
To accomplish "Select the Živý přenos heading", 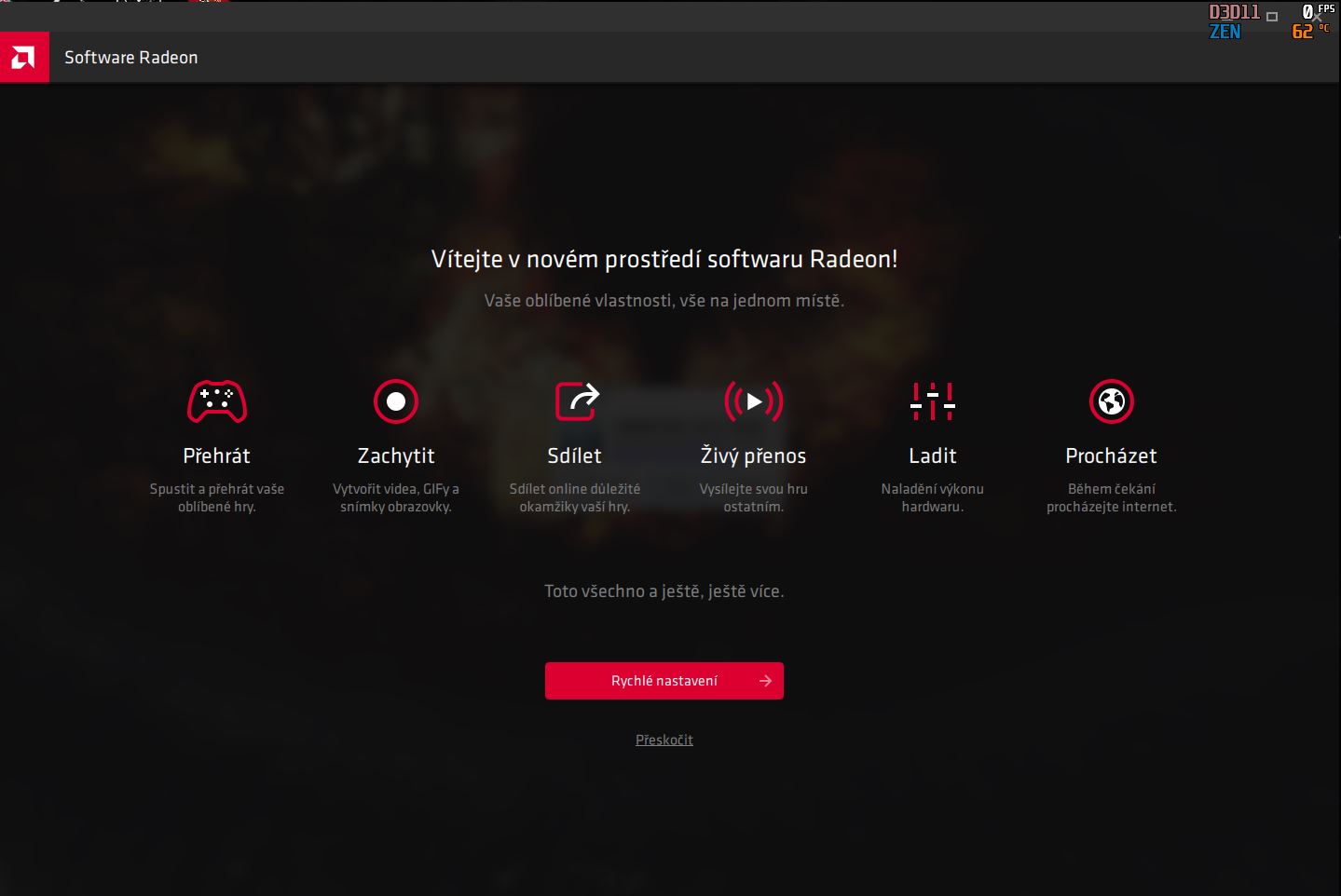I will click(754, 455).
